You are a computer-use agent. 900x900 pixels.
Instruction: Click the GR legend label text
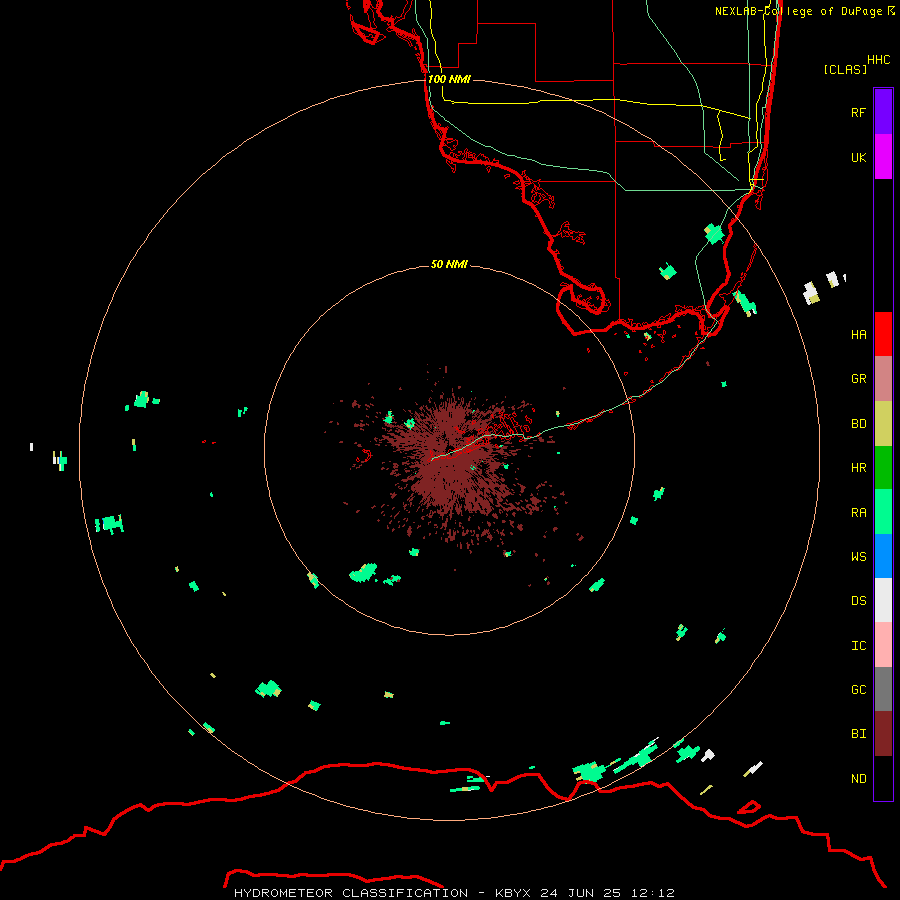click(858, 379)
